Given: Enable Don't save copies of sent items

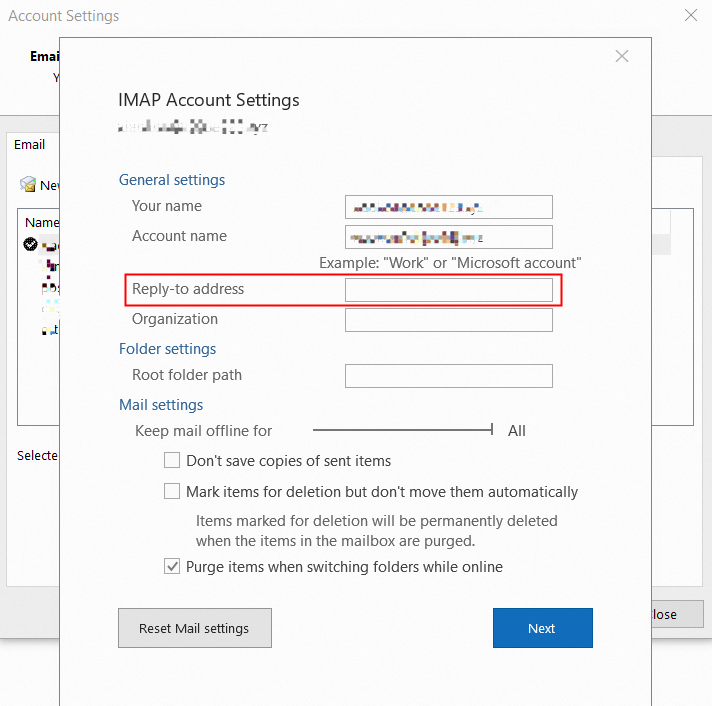Looking at the screenshot, I should click(172, 460).
